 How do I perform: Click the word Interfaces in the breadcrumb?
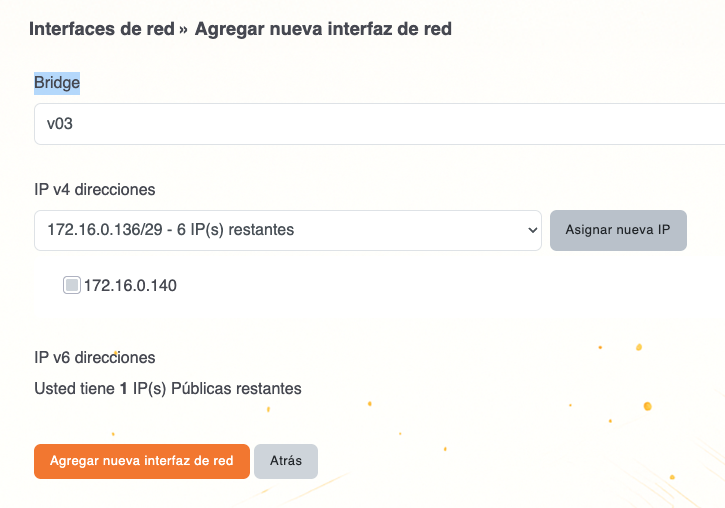(x=69, y=29)
